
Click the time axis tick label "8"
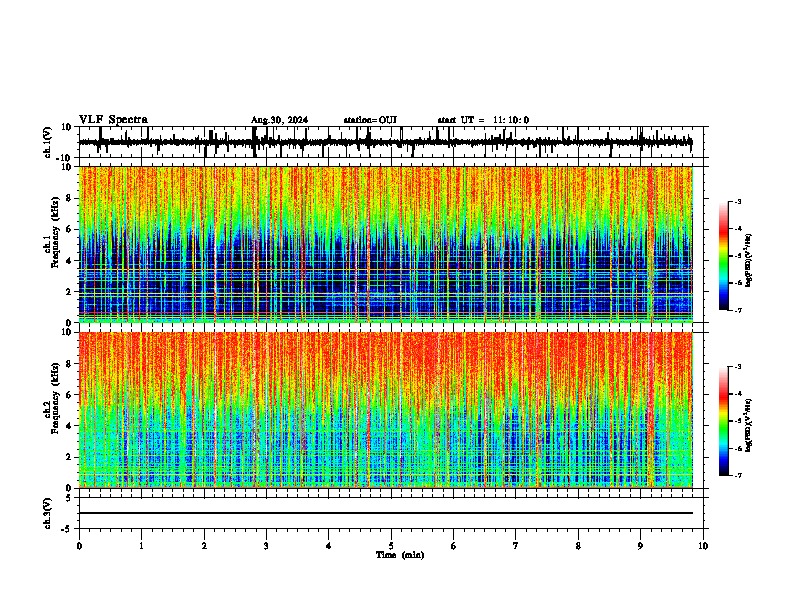pyautogui.click(x=578, y=546)
